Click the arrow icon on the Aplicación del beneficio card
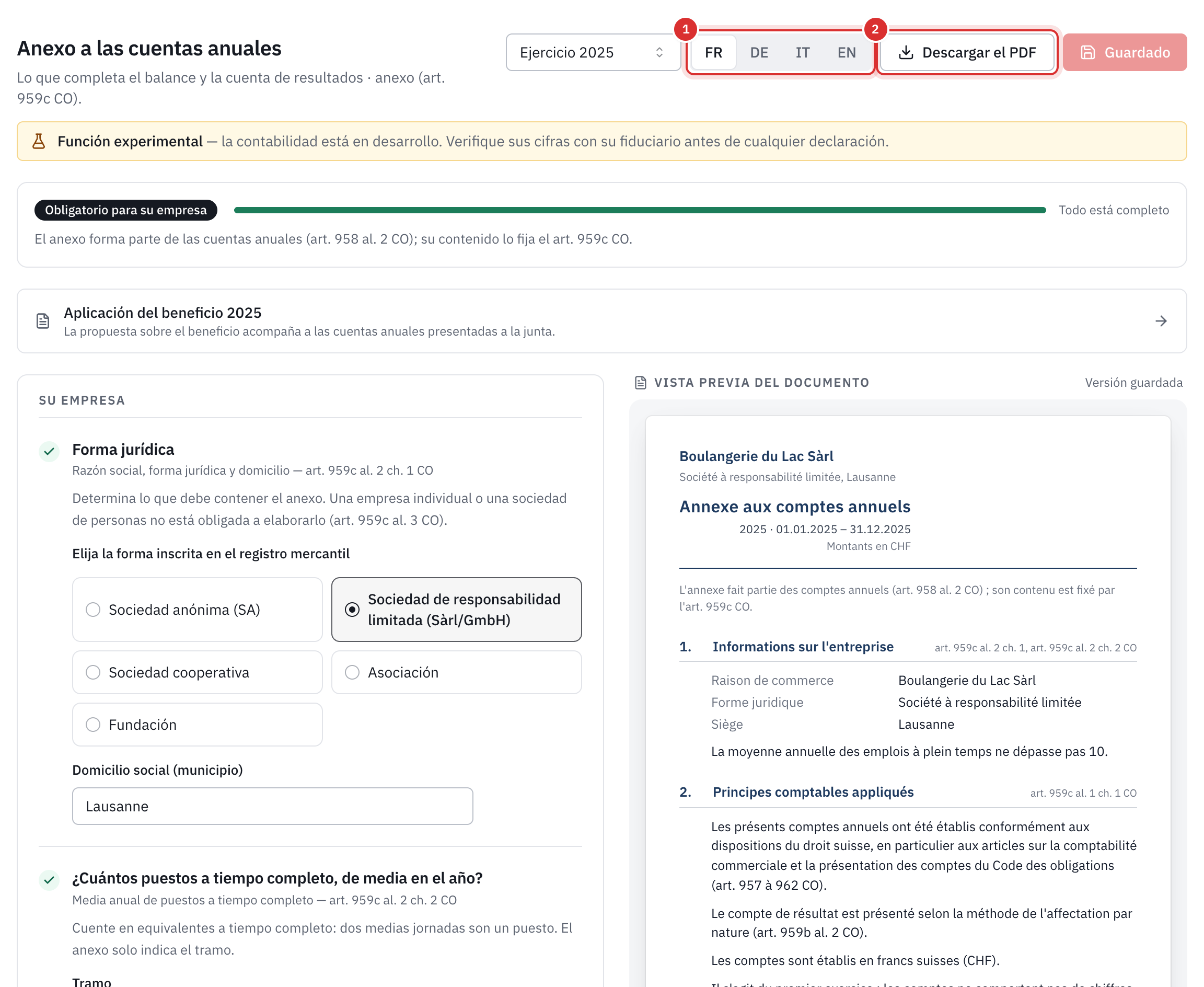This screenshot has height=987, width=1204. pos(1161,321)
